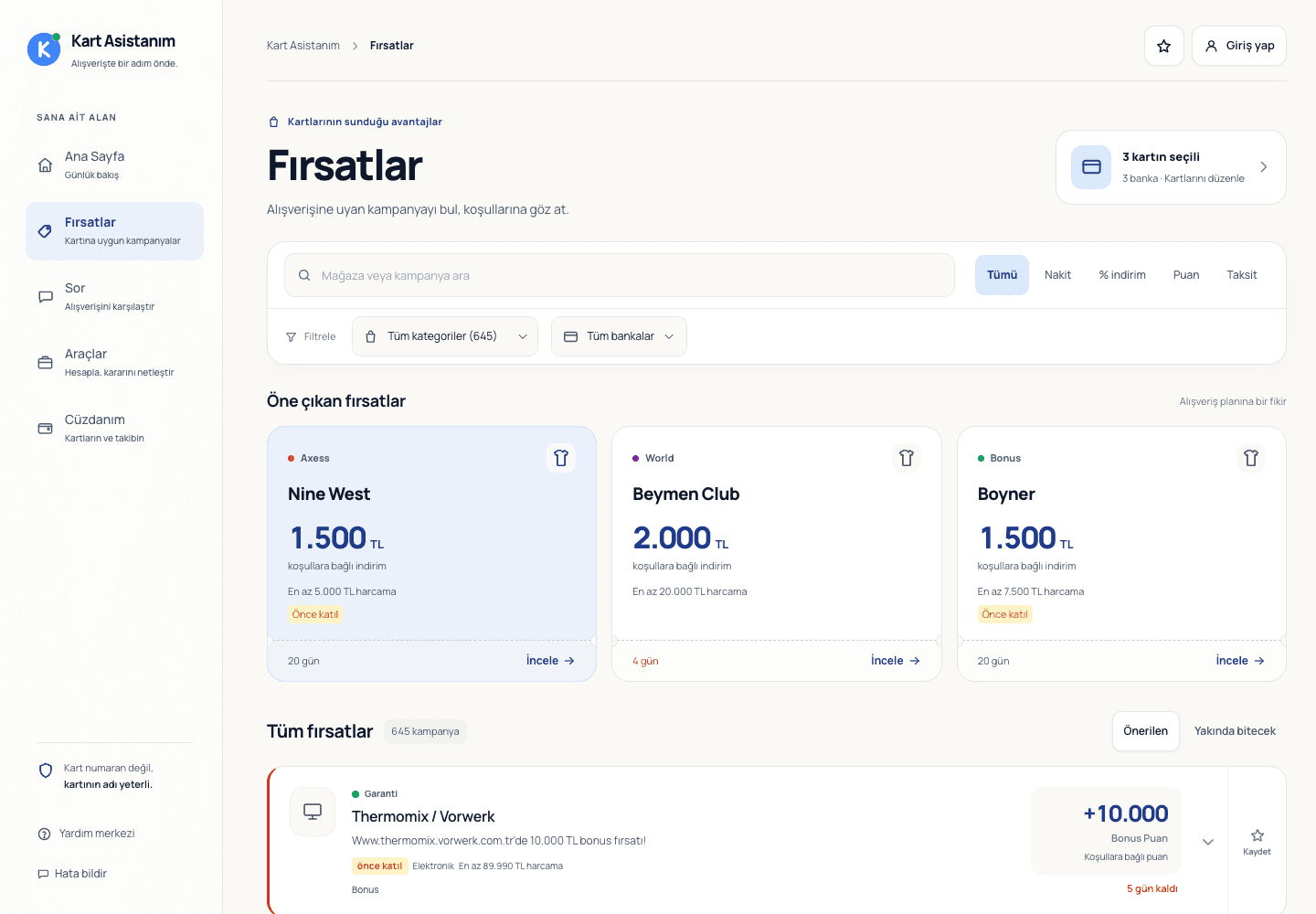This screenshot has width=1316, height=914.
Task: Click Hata bildir link
Action: click(x=80, y=874)
